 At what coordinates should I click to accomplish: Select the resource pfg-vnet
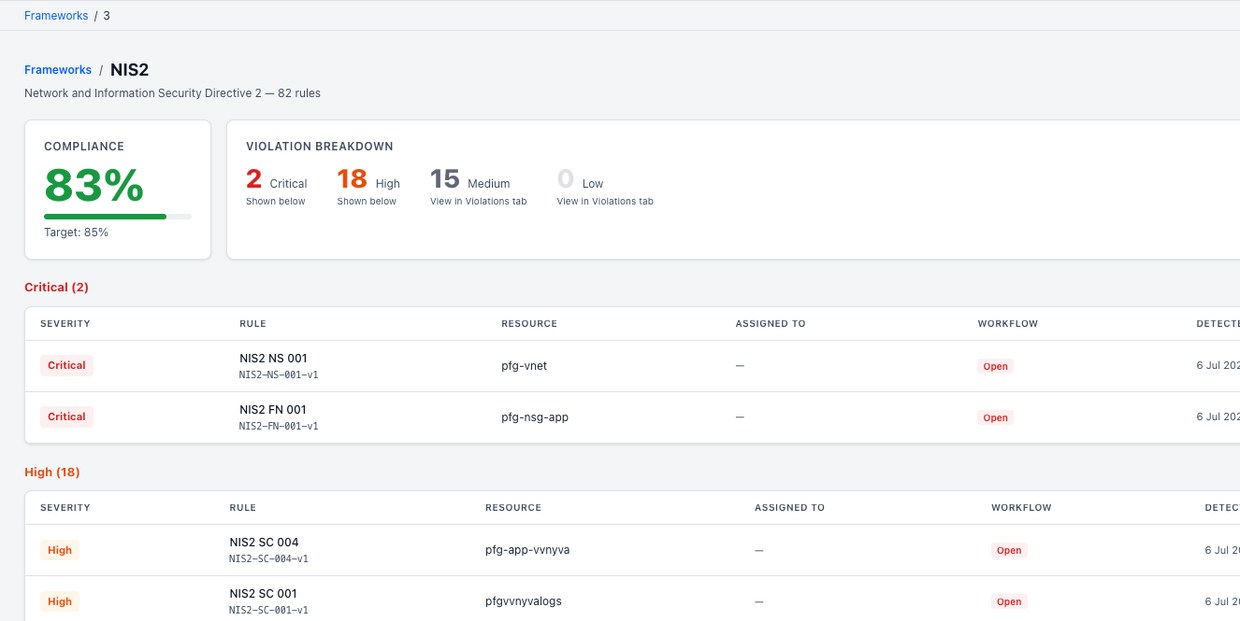click(x=524, y=366)
